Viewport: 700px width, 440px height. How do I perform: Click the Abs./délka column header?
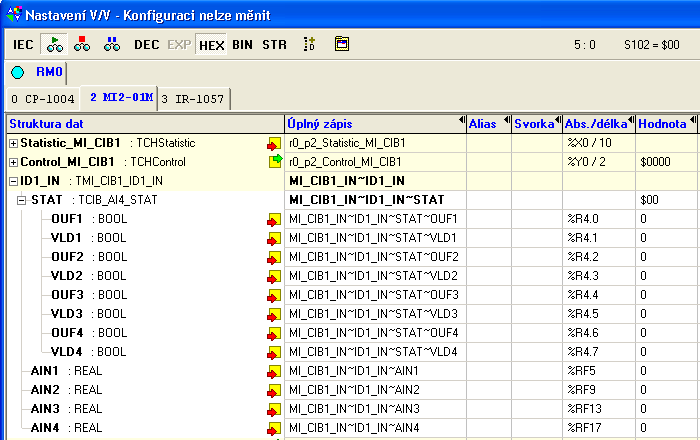pyautogui.click(x=599, y=124)
